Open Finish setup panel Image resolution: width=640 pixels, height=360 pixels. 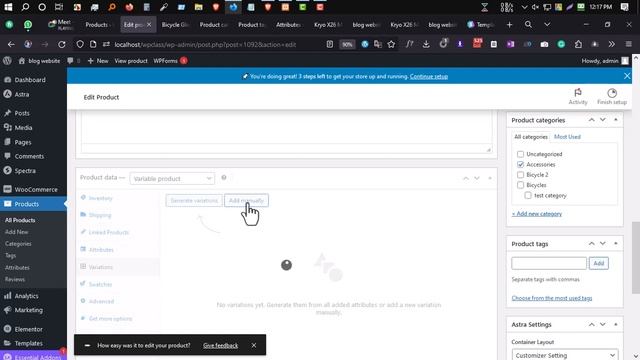[x=611, y=97]
